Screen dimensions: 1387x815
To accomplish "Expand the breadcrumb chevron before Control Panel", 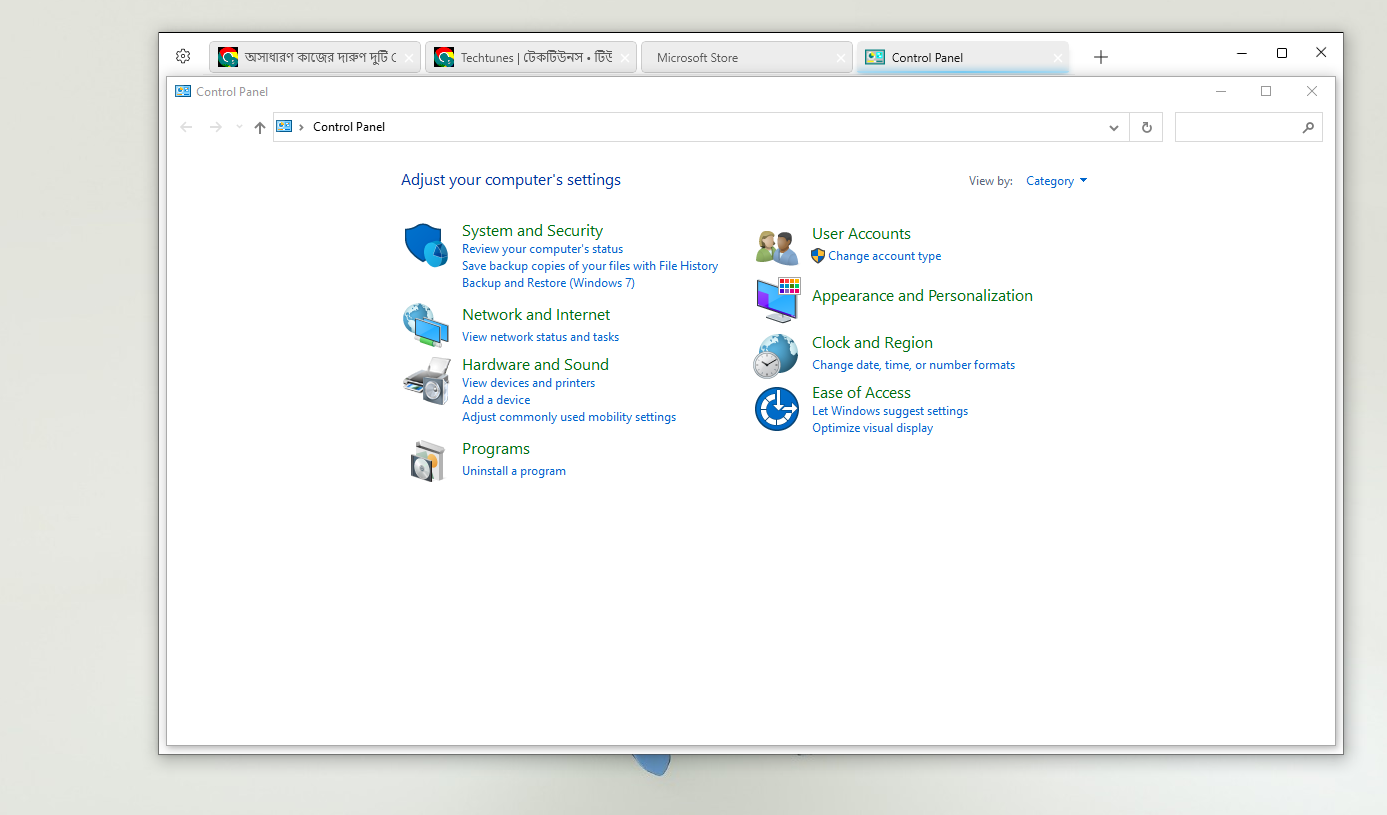I will [301, 127].
